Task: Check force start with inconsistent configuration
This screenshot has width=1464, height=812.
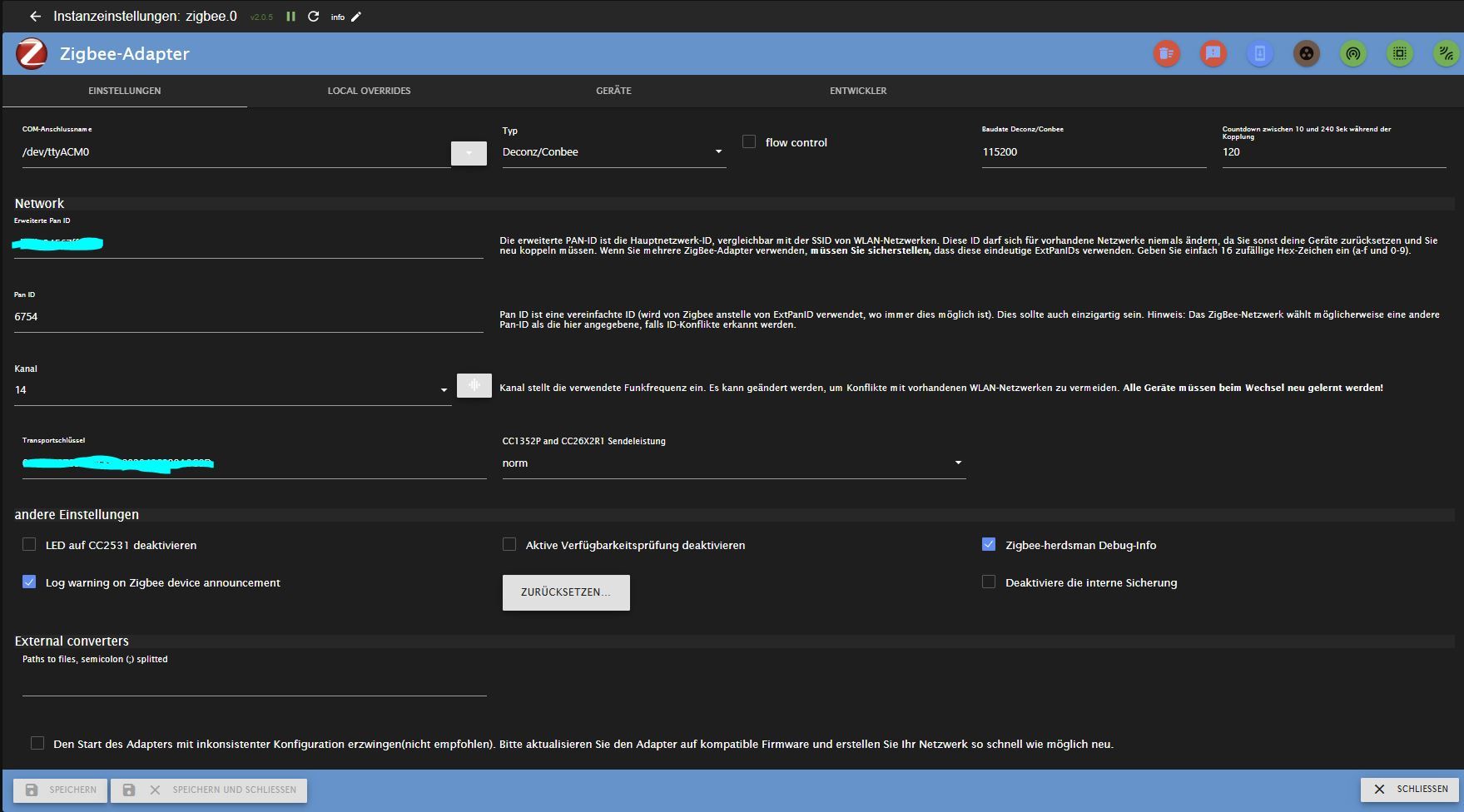Action: 37,743
